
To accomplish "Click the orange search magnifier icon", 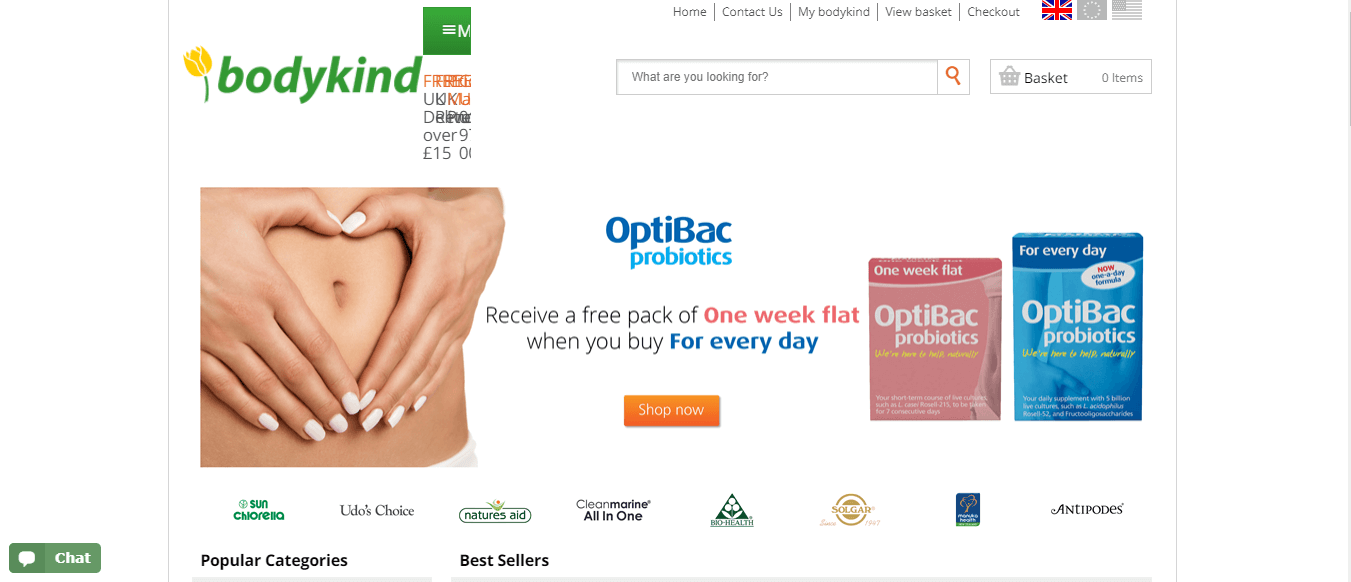I will (x=953, y=77).
